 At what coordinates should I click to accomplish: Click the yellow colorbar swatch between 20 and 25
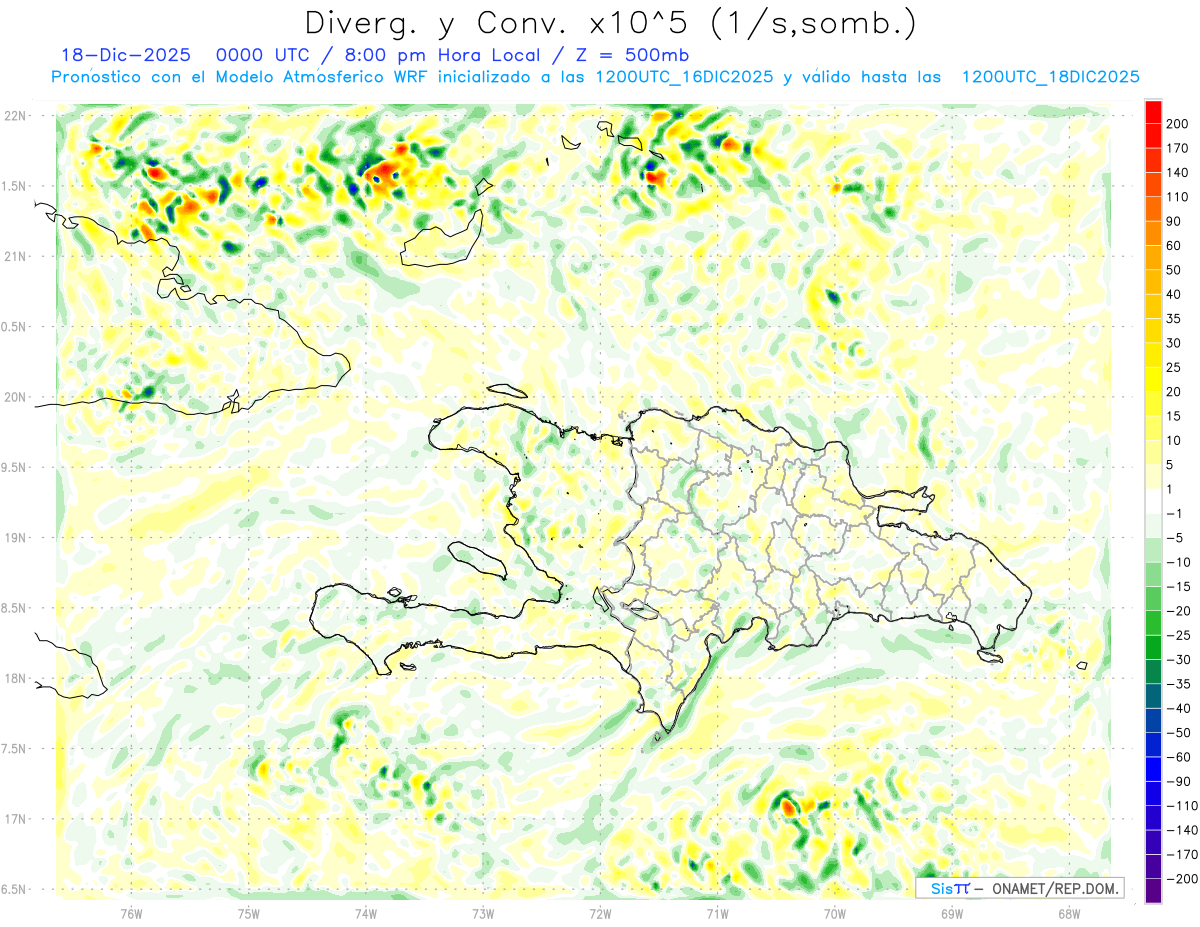(1153, 379)
